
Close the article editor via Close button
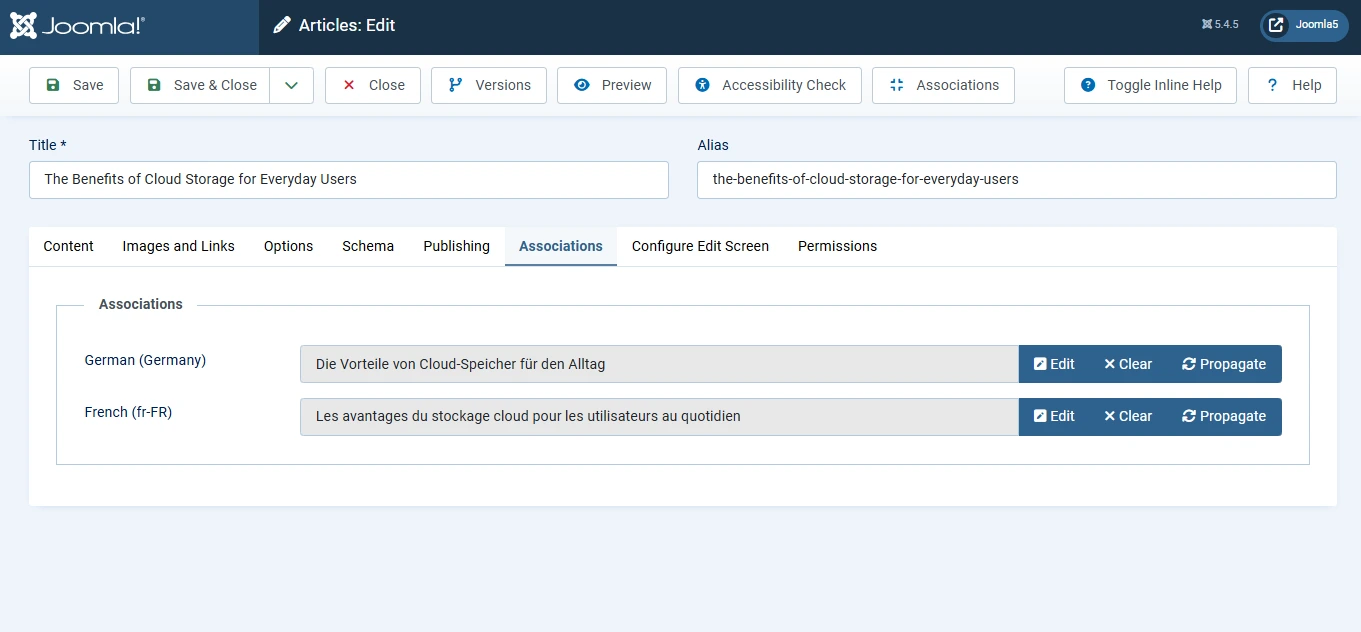[373, 85]
